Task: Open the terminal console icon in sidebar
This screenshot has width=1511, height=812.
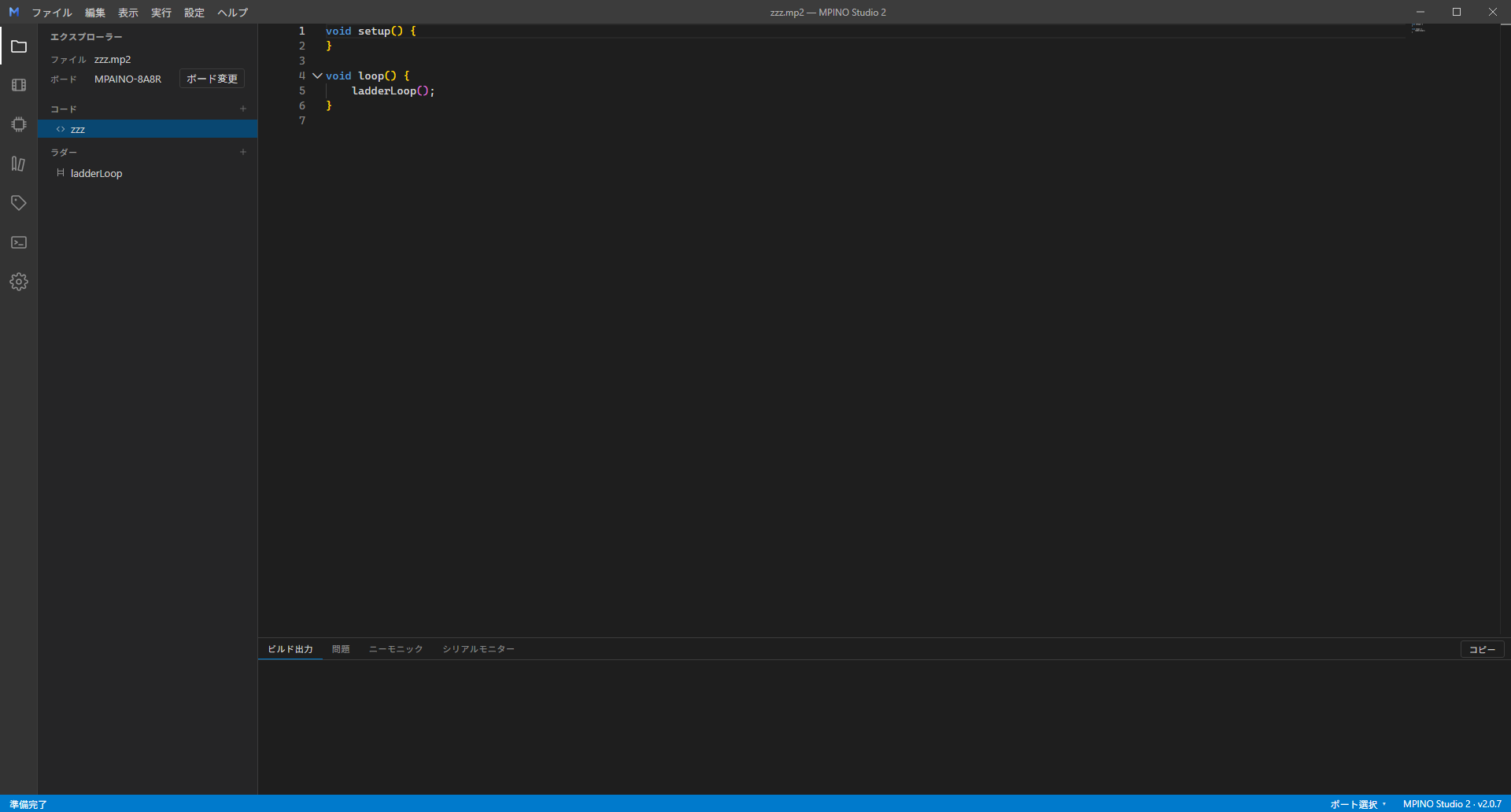Action: tap(19, 242)
